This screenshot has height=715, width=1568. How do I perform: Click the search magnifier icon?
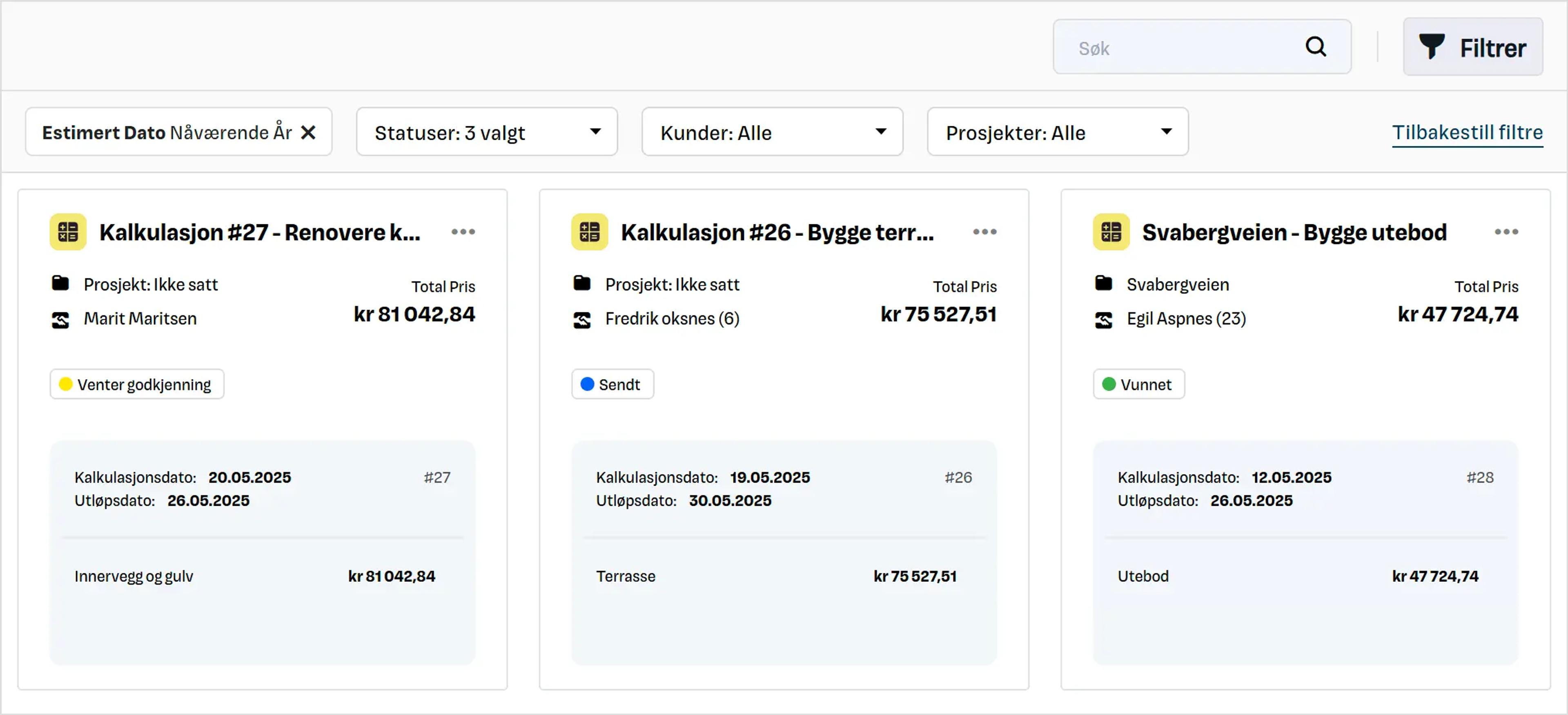click(x=1315, y=47)
